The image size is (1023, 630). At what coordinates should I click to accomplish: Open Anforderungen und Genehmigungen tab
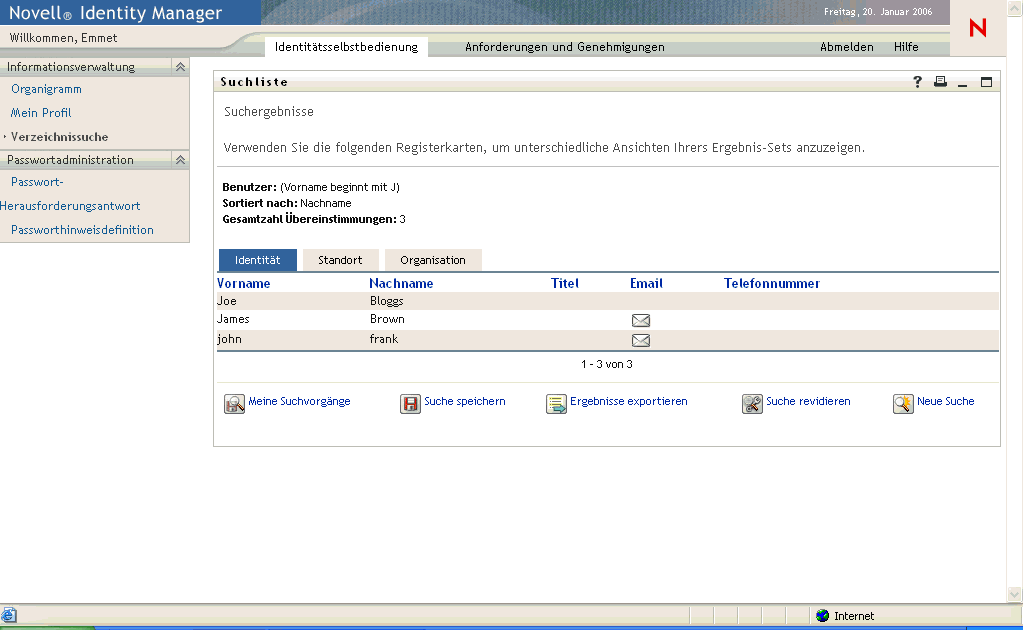(565, 47)
